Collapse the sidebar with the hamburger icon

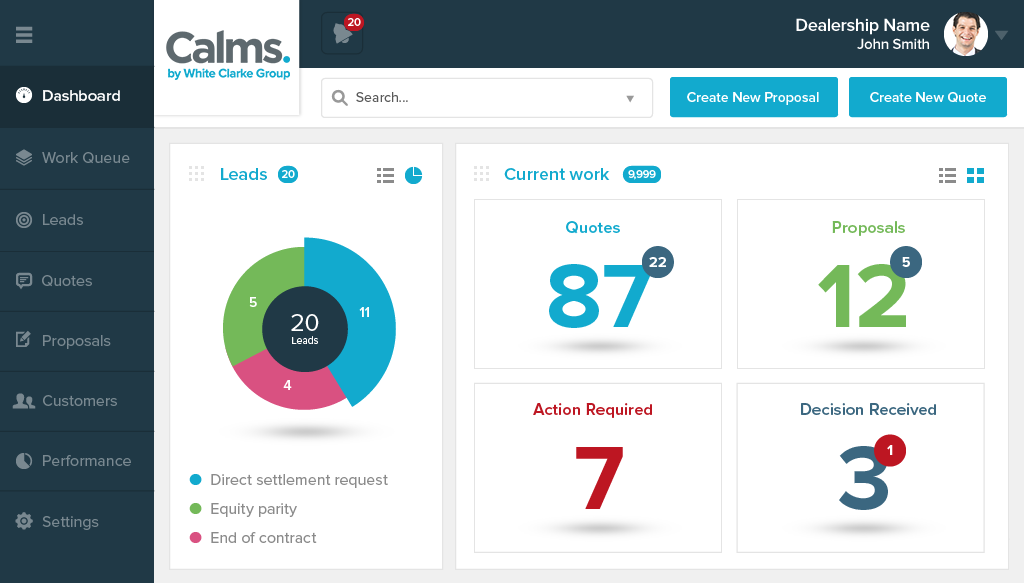pyautogui.click(x=24, y=33)
